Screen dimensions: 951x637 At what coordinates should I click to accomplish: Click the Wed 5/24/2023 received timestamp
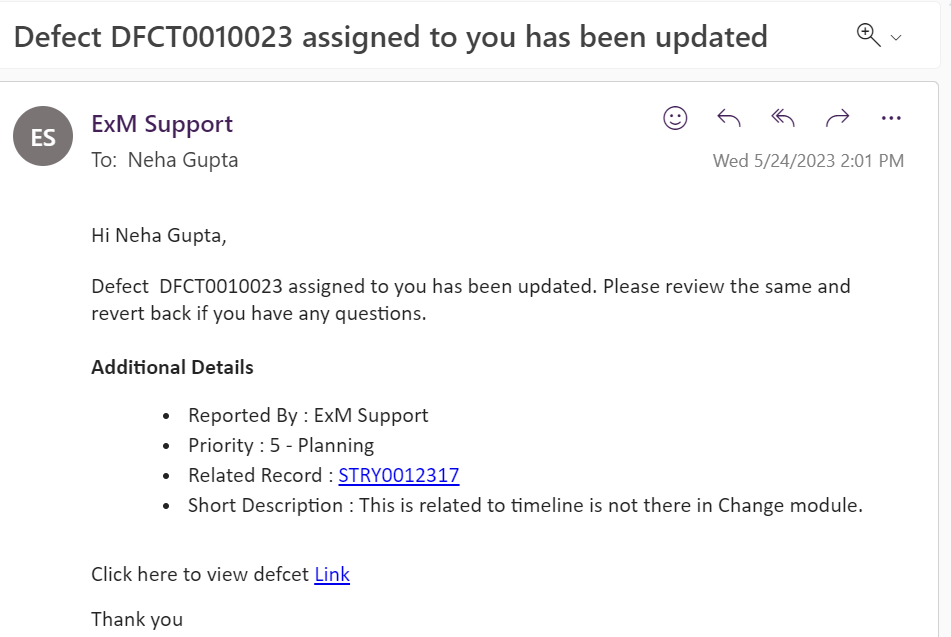point(808,160)
